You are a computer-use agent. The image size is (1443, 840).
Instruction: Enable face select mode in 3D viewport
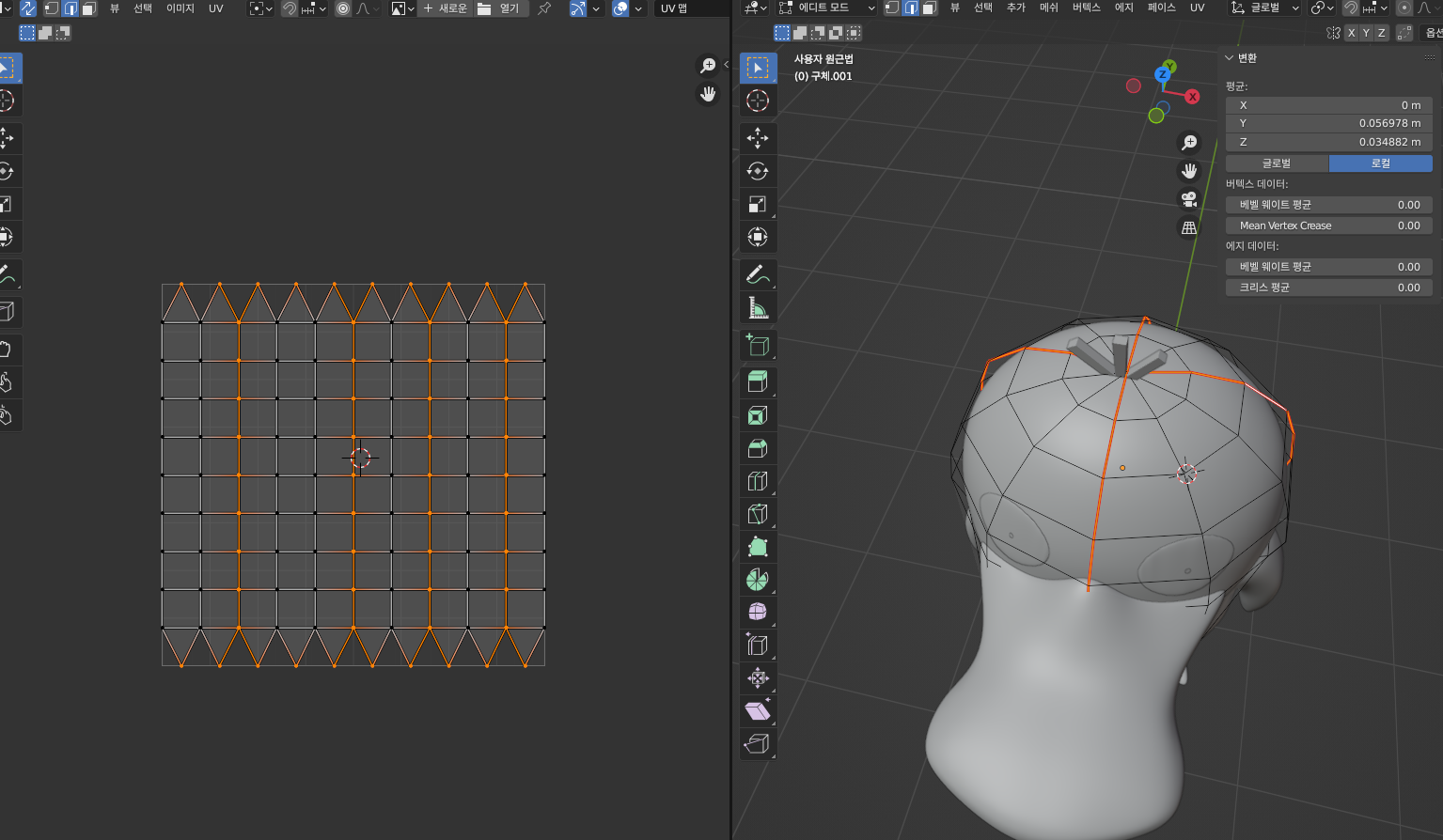click(x=929, y=8)
